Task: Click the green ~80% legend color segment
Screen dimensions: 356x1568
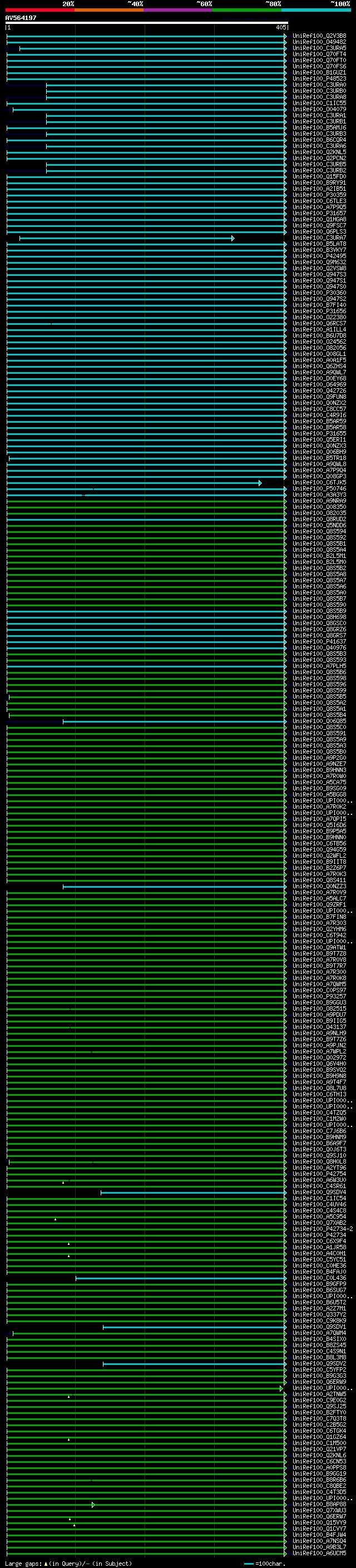Action: click(x=247, y=10)
